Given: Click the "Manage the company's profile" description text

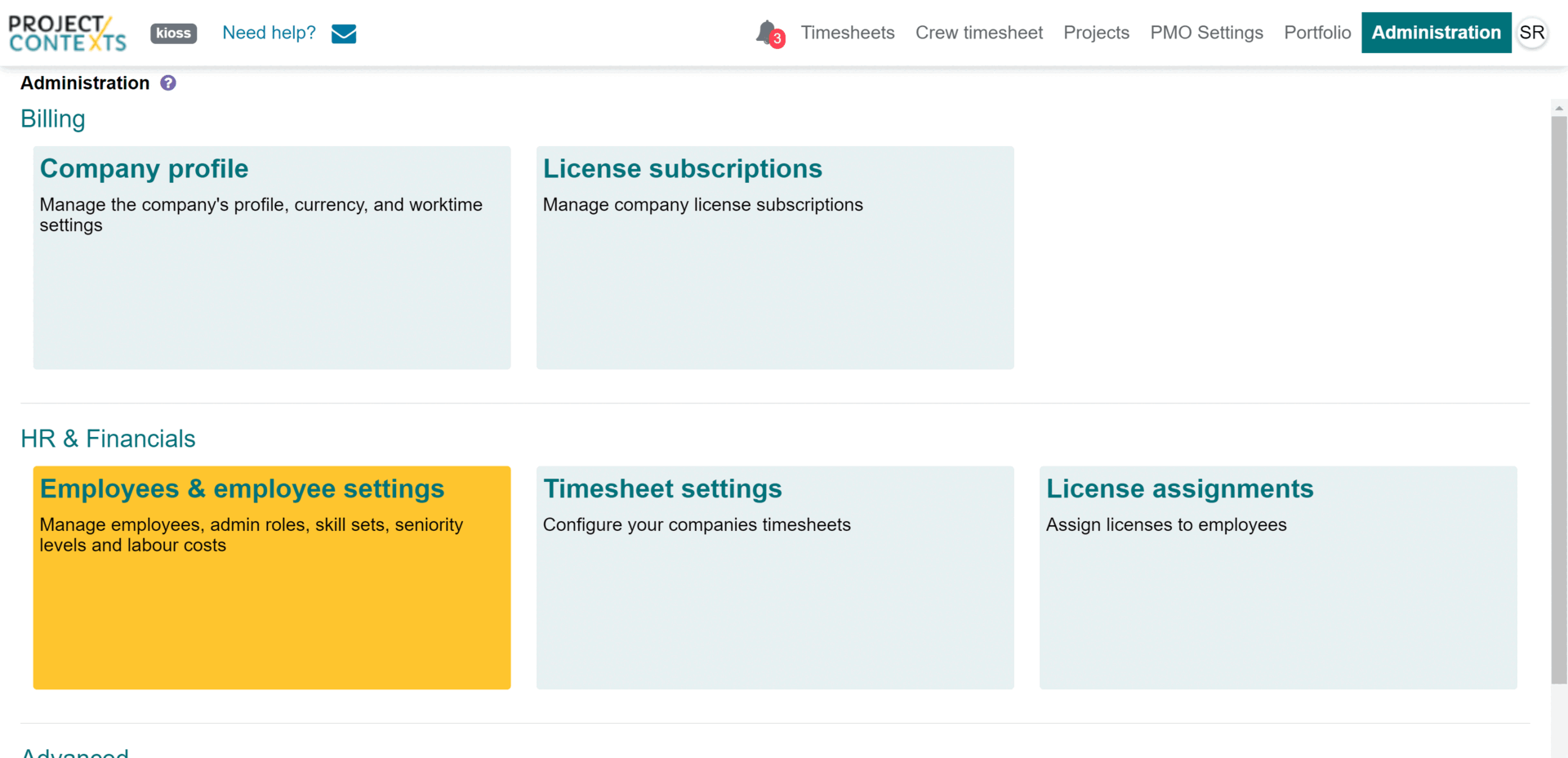Looking at the screenshot, I should tap(261, 215).
